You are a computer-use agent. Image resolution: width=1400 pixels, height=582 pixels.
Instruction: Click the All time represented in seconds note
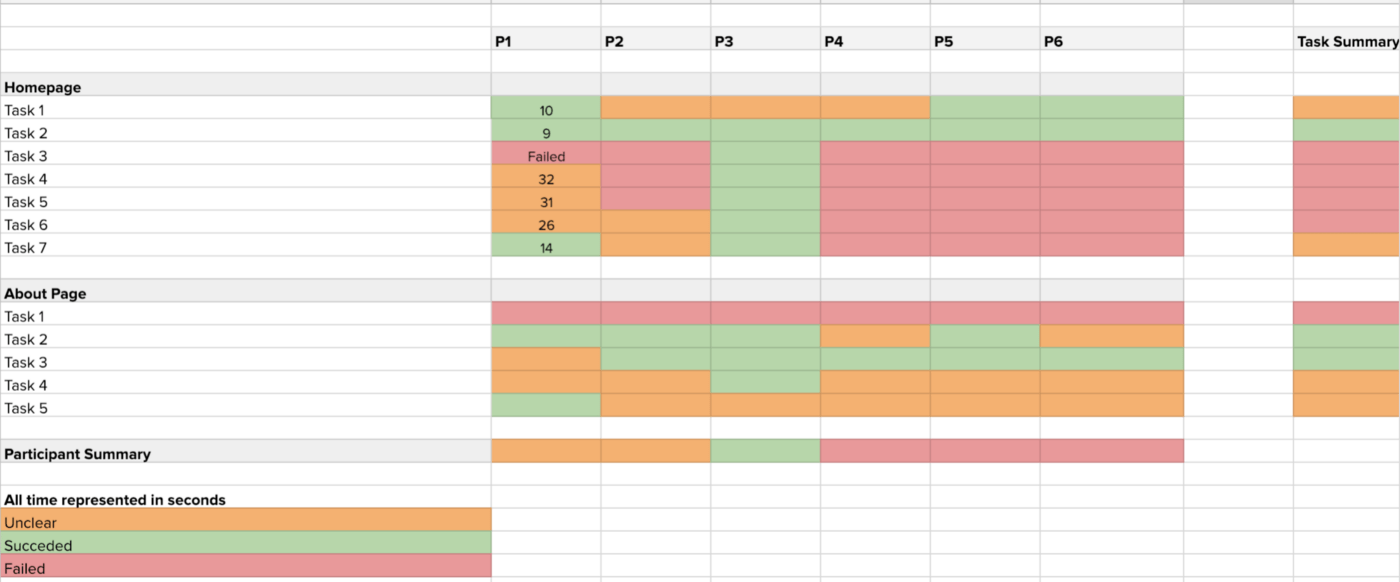click(x=115, y=500)
